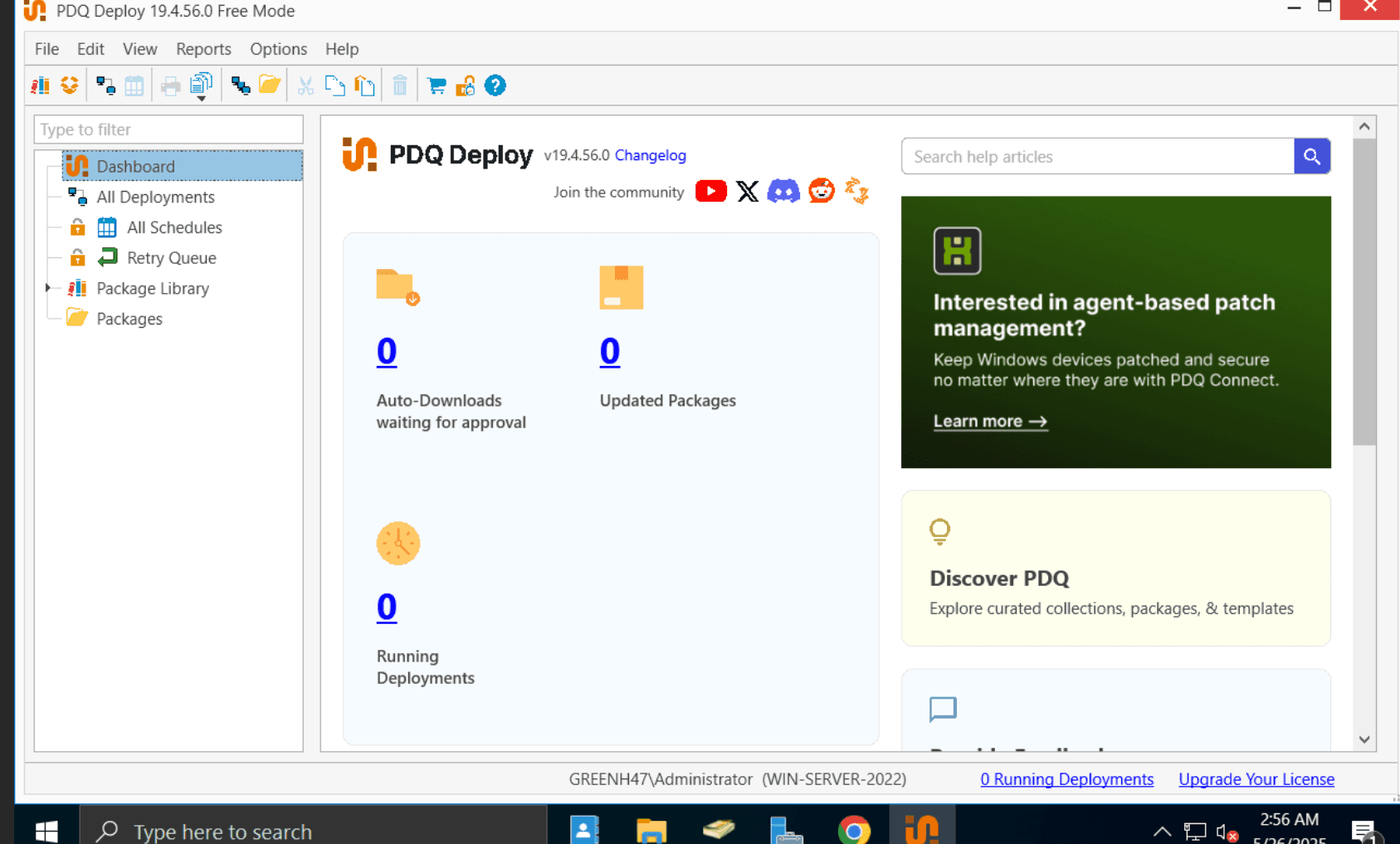Click the Updated Packages box icon
This screenshot has width=1400, height=844.
coord(622,287)
